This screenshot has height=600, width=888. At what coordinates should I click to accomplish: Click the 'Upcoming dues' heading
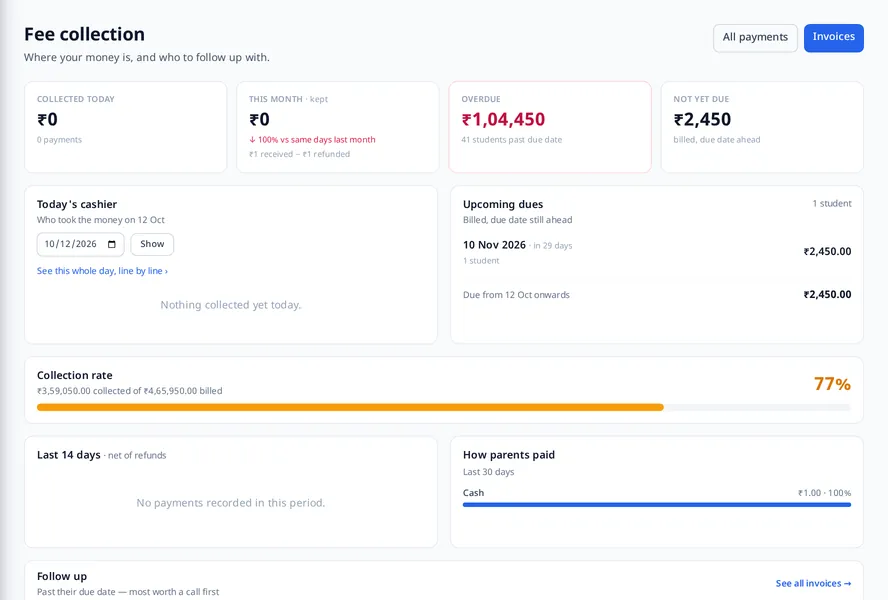click(x=503, y=204)
